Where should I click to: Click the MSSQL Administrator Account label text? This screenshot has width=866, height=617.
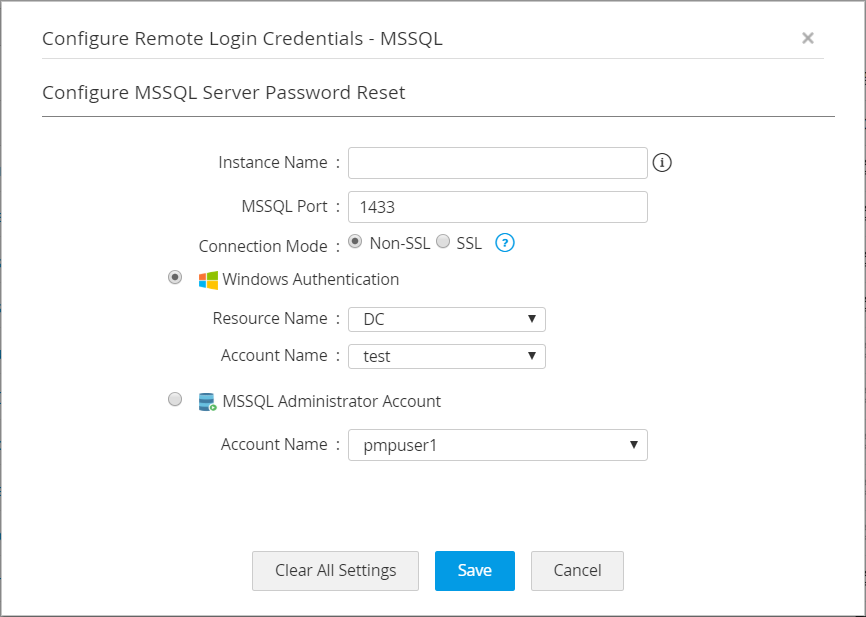click(332, 402)
